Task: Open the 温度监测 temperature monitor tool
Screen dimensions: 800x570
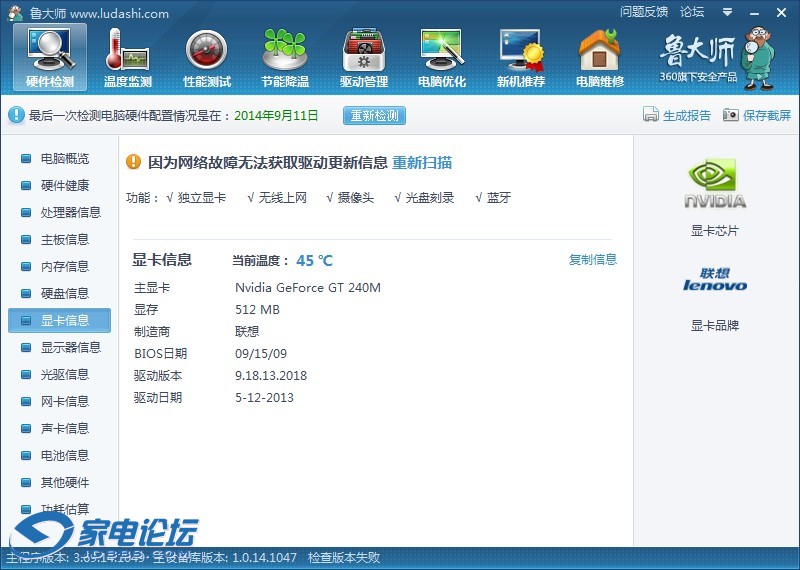Action: point(128,57)
